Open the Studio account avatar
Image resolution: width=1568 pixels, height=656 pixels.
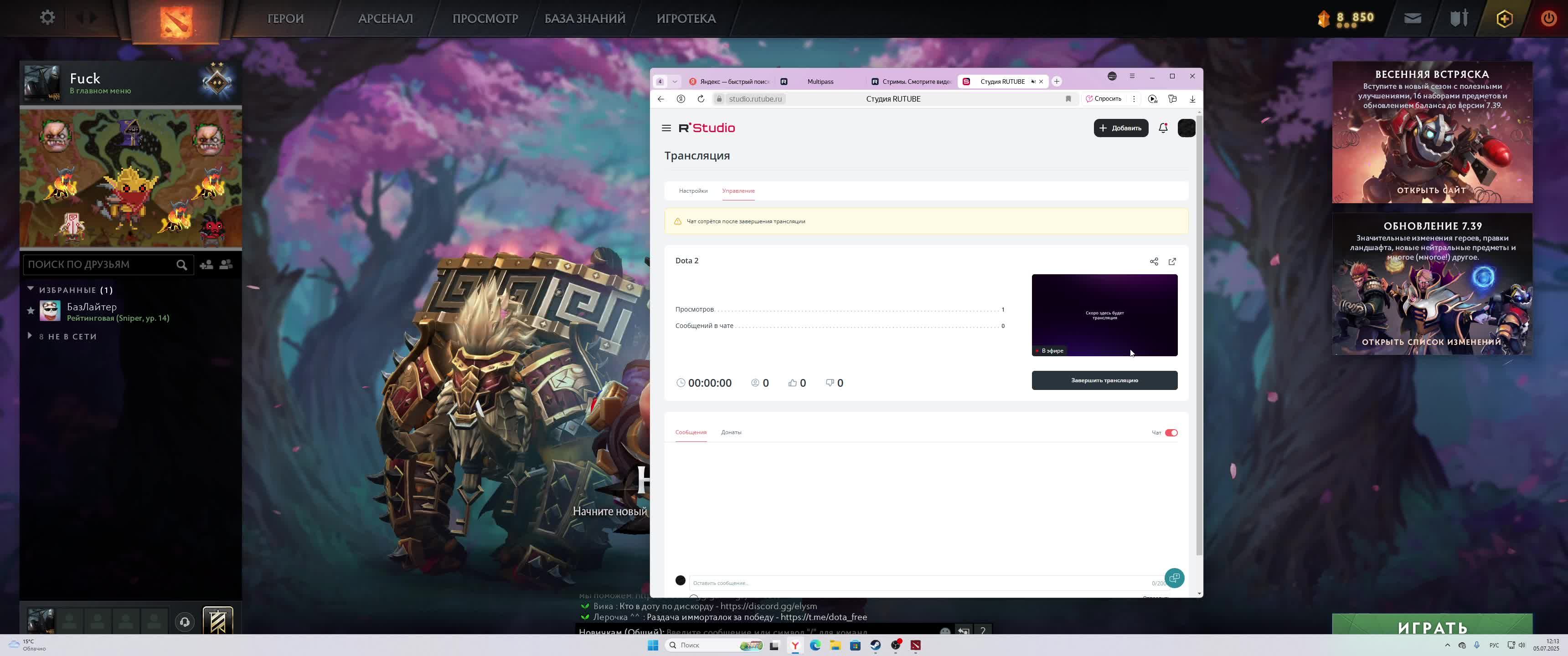click(1186, 128)
